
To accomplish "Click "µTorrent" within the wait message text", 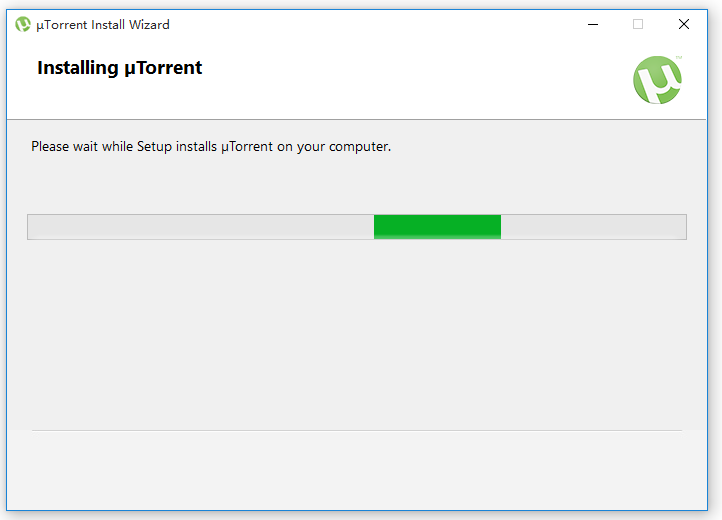I will pyautogui.click(x=247, y=147).
